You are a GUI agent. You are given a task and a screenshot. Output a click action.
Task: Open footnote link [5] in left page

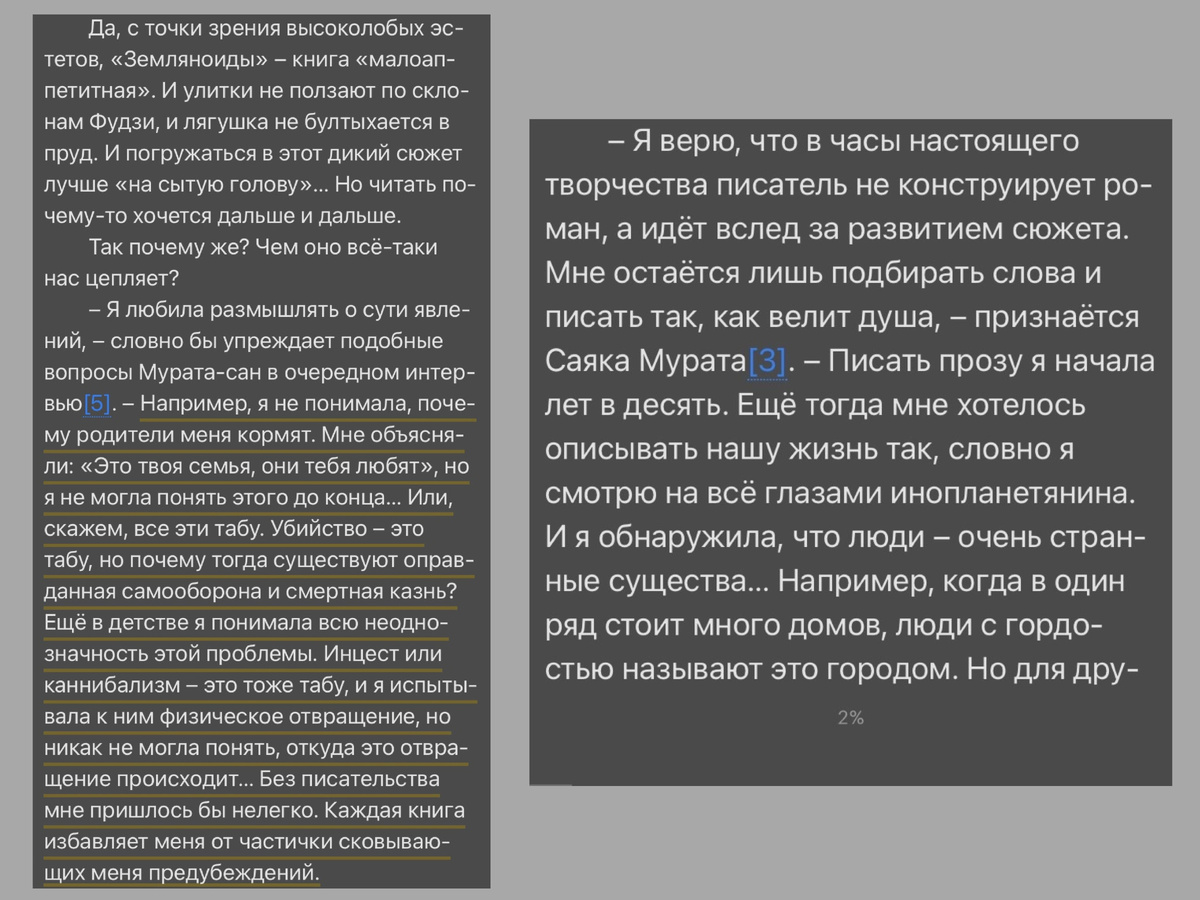coord(96,405)
